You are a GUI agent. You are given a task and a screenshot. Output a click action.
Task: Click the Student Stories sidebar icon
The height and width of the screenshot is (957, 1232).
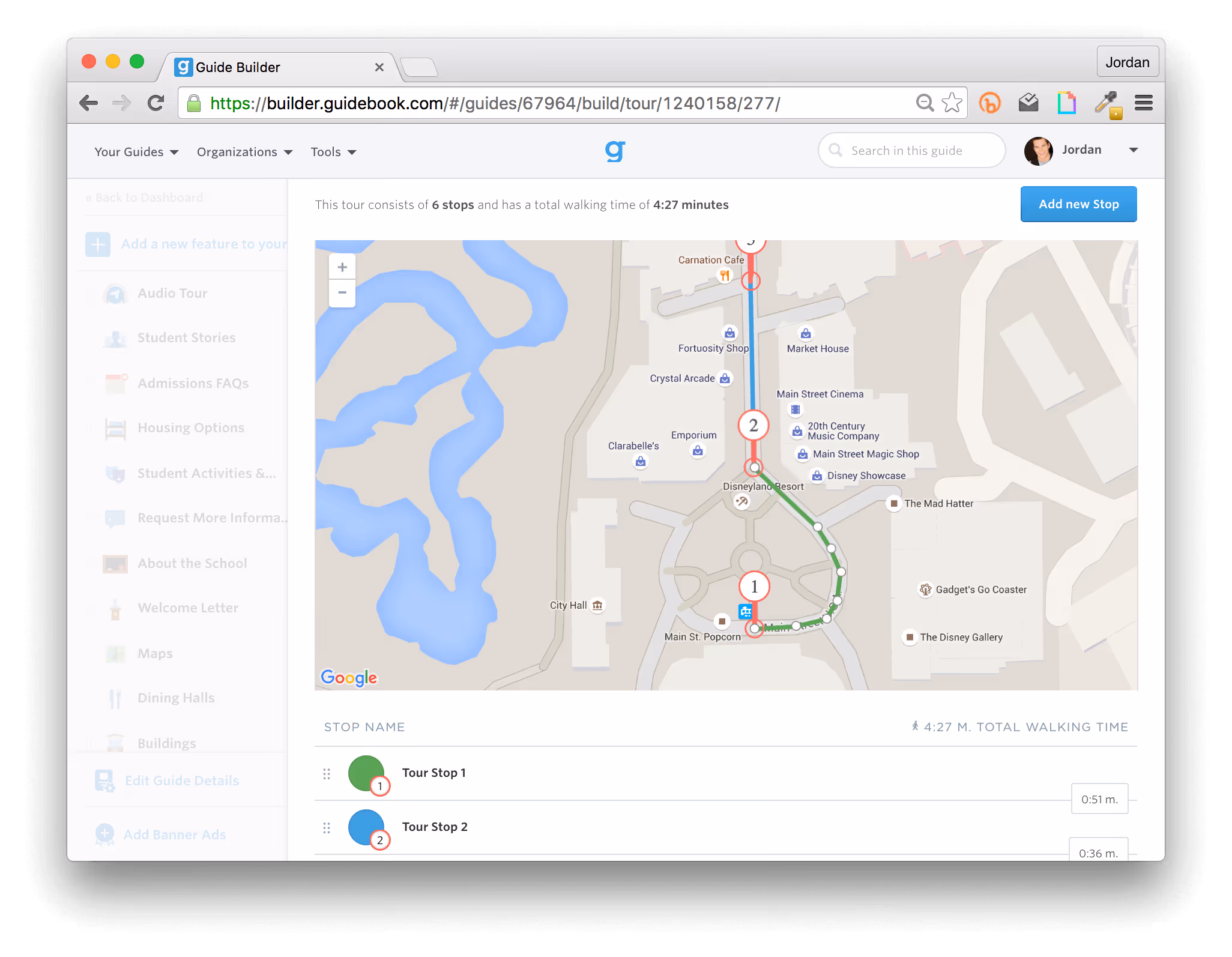[116, 338]
